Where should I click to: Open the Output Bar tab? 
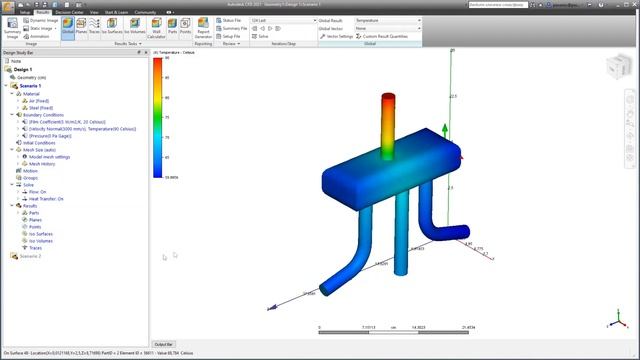pos(164,344)
